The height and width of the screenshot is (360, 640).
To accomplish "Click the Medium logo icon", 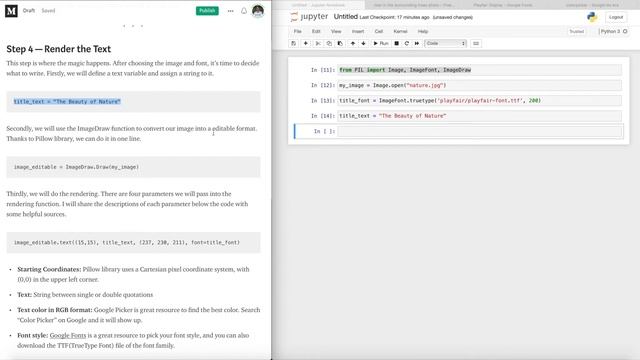I will click(x=11, y=11).
